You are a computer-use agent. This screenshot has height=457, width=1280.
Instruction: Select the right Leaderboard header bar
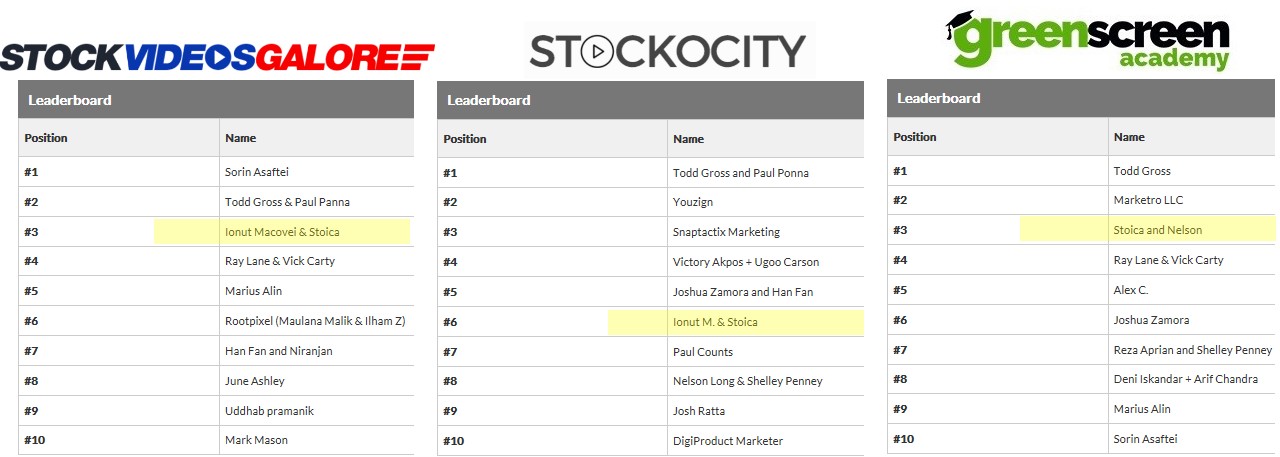tap(1081, 98)
